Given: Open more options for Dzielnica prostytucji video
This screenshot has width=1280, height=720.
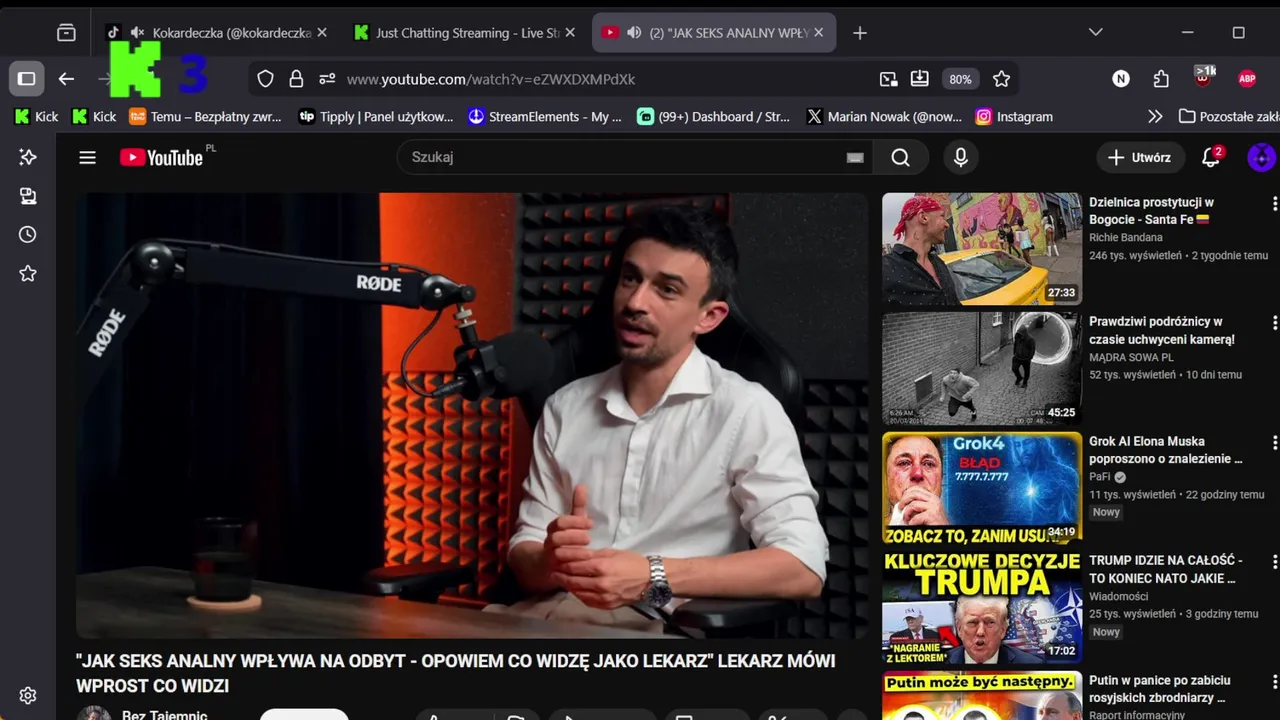Looking at the screenshot, I should 1274,203.
